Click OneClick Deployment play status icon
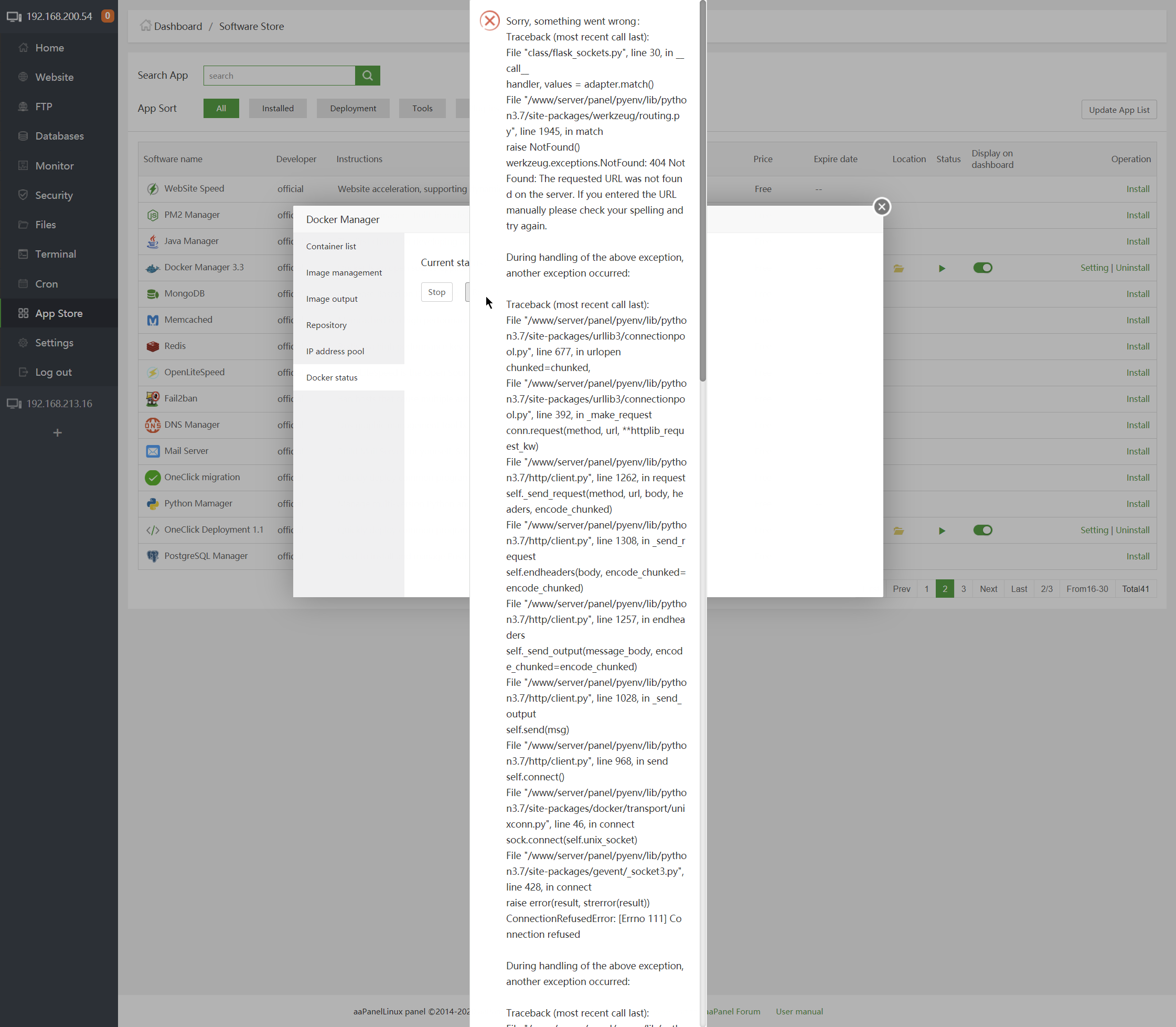 coord(942,531)
